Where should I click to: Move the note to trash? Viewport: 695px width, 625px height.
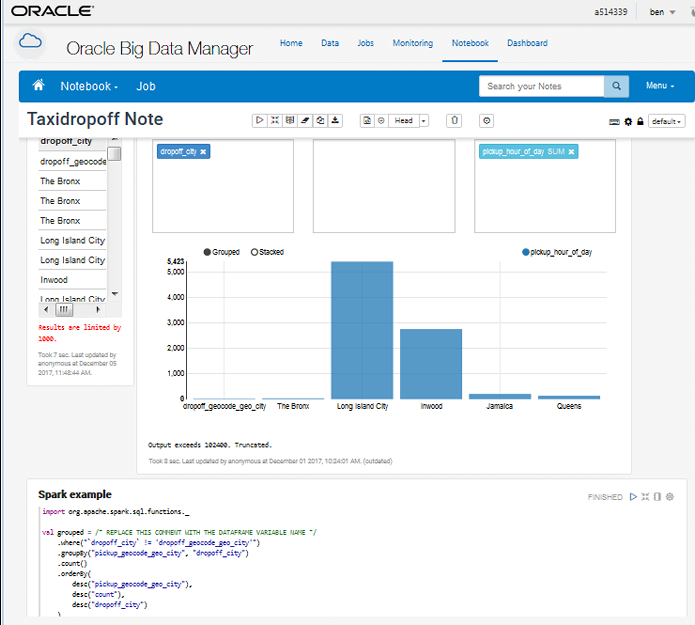(x=454, y=121)
